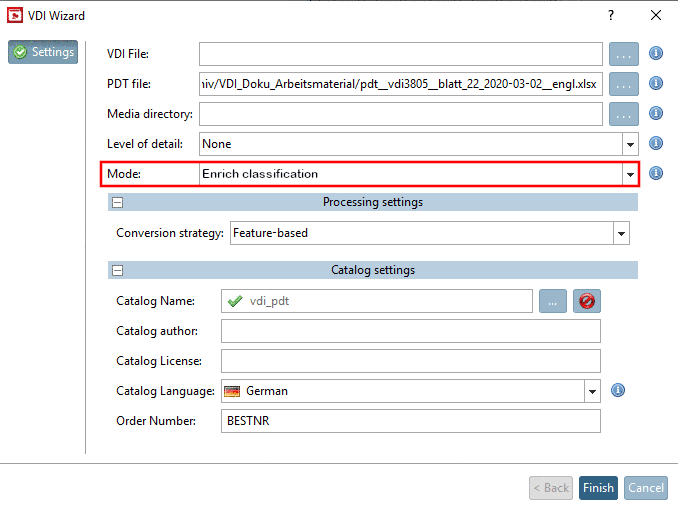Image resolution: width=678 pixels, height=510 pixels.
Task: Click into the Catalog License field
Action: coord(411,361)
